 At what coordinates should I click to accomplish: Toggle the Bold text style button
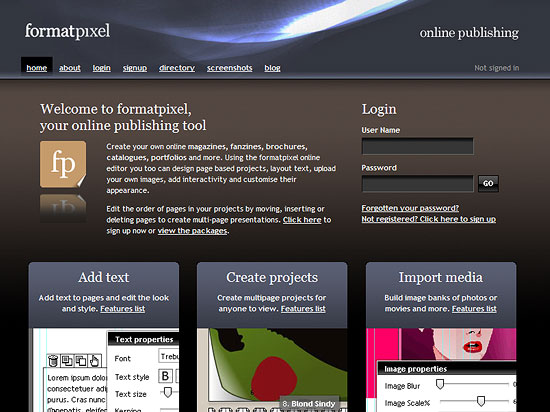point(165,376)
